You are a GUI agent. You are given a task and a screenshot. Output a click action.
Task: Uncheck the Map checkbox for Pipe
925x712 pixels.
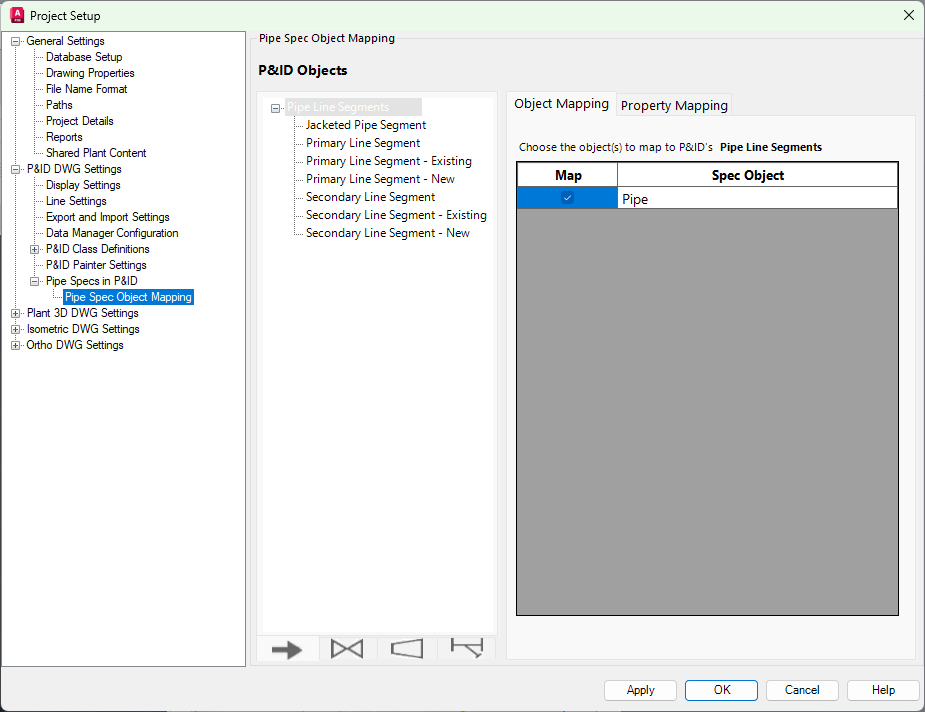[x=567, y=198]
